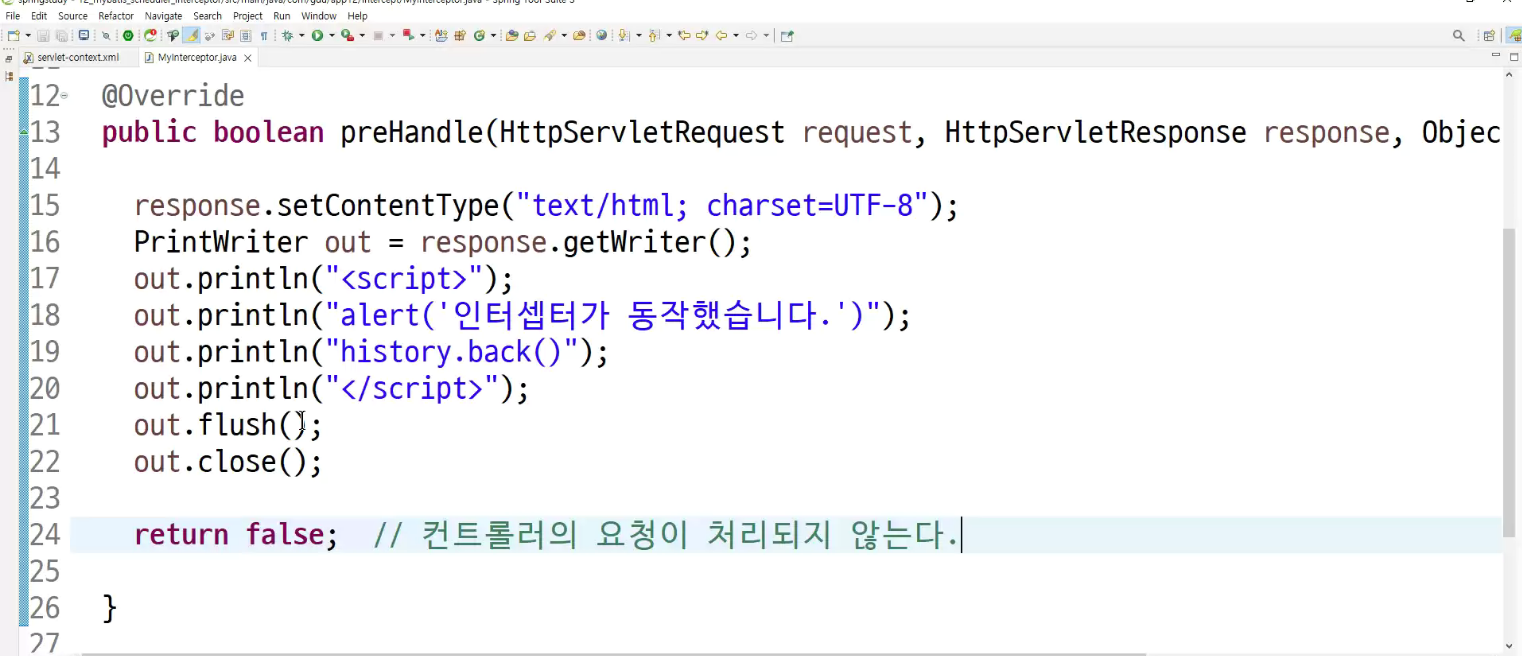
Task: Click the Previous Annotation icon
Action: [x=653, y=35]
